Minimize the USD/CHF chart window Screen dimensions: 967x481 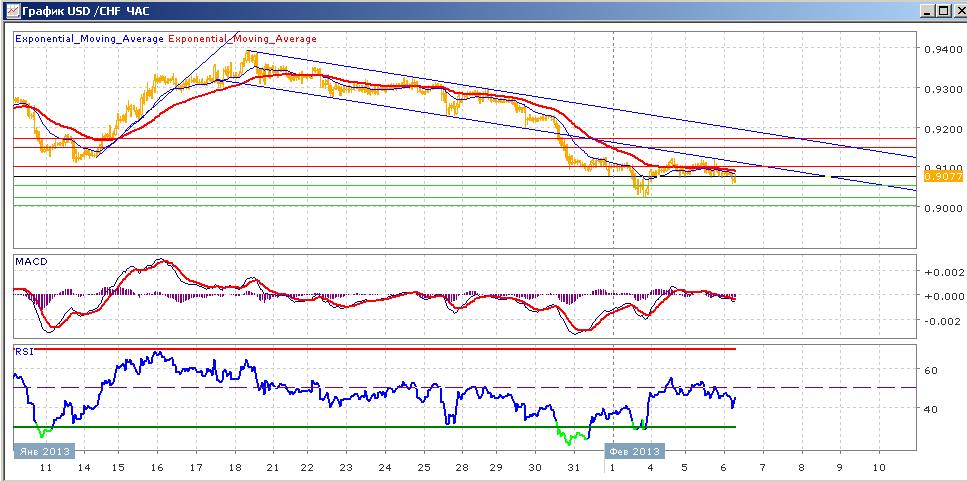pyautogui.click(x=926, y=10)
